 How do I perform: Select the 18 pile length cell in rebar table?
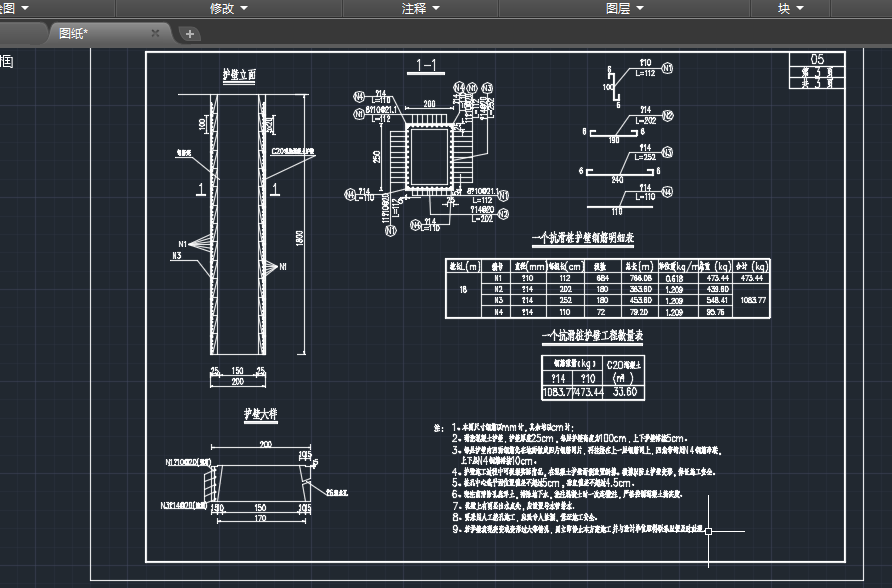pyautogui.click(x=463, y=289)
